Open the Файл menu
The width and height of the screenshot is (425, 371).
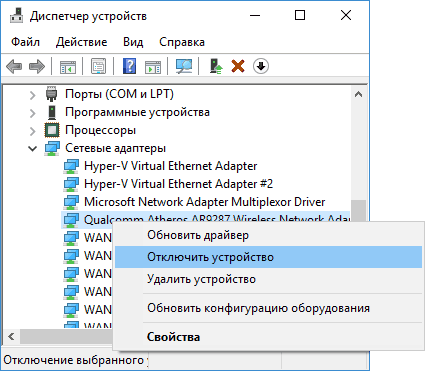click(x=25, y=42)
